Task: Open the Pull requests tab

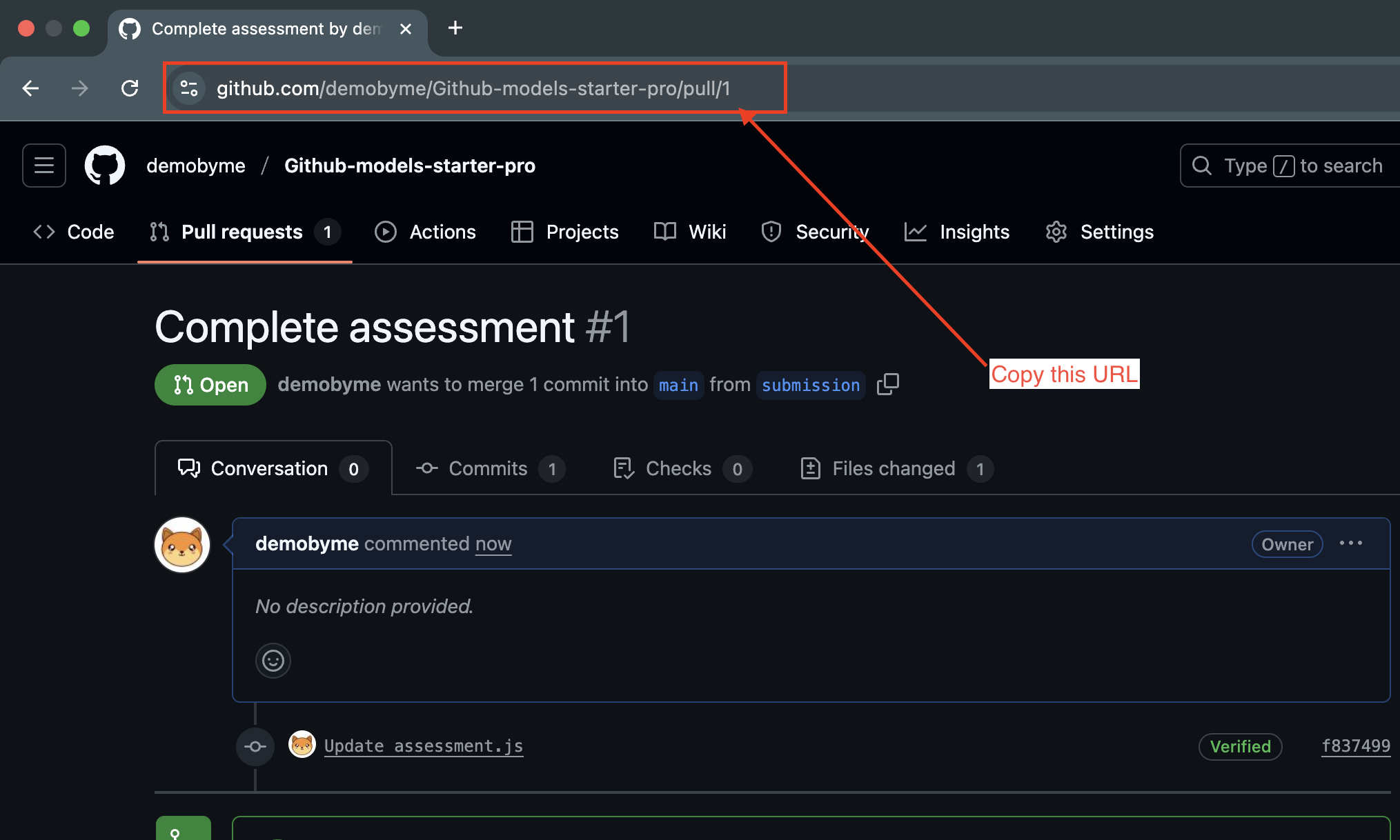Action: [245, 232]
